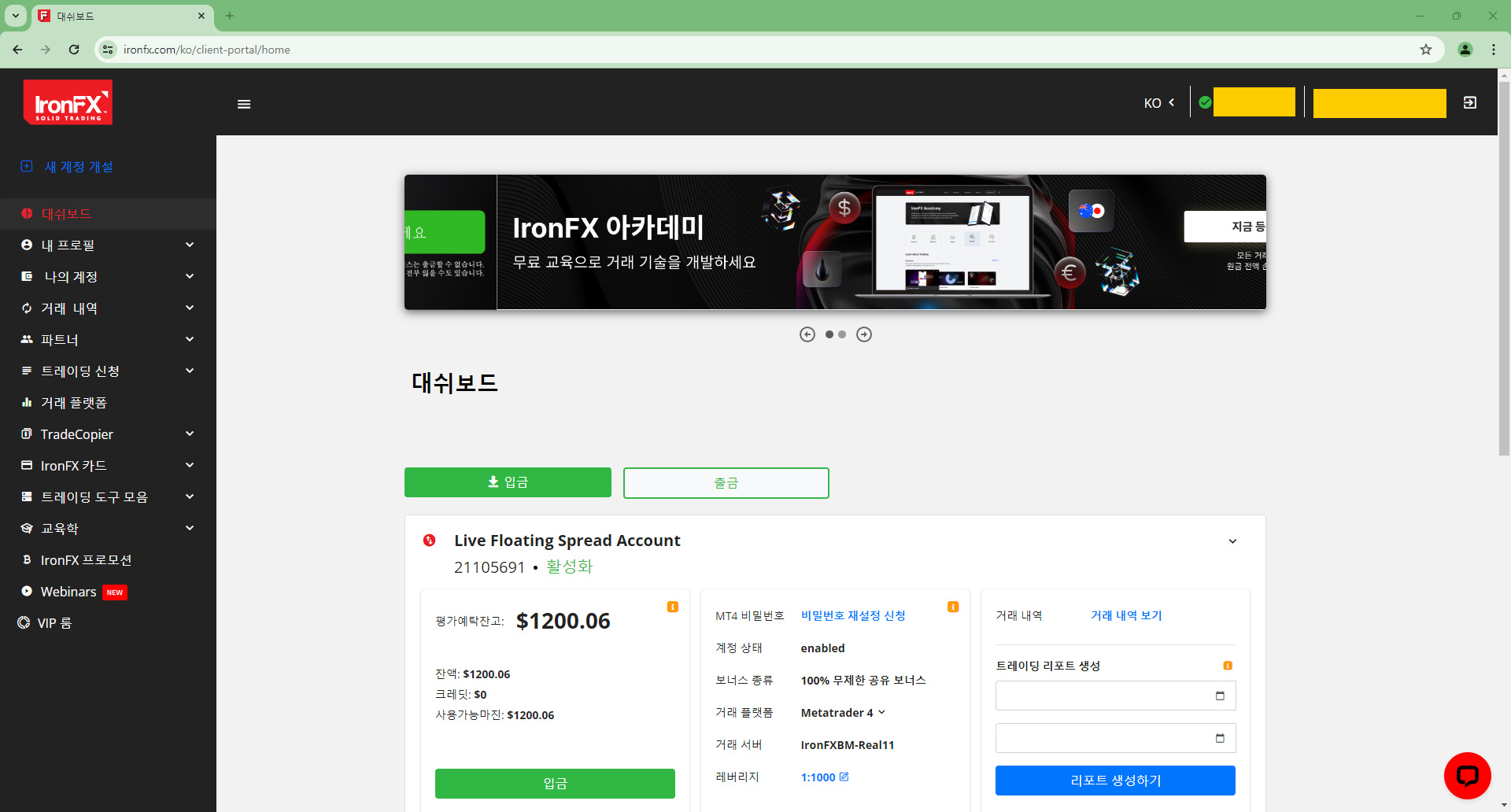The image size is (1511, 812).
Task: Click the IronFX logo in the top left
Action: point(68,102)
